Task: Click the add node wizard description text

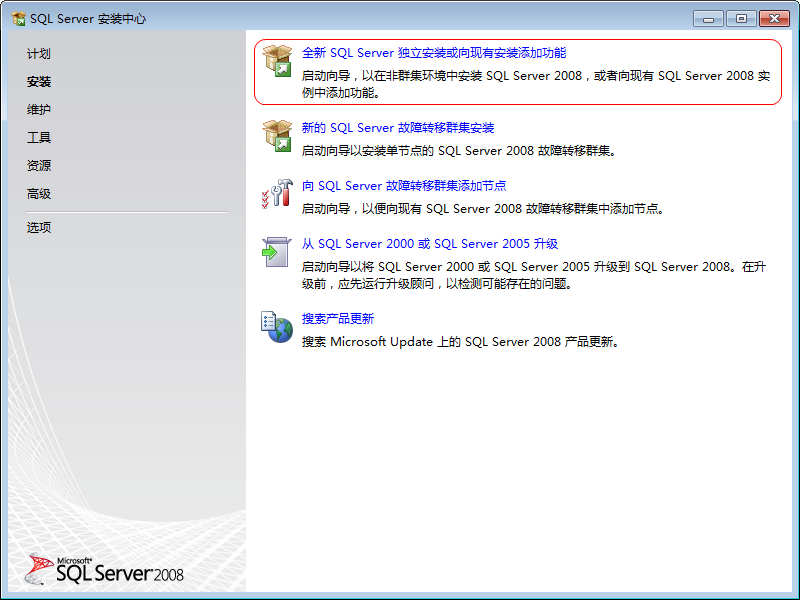Action: coord(483,209)
